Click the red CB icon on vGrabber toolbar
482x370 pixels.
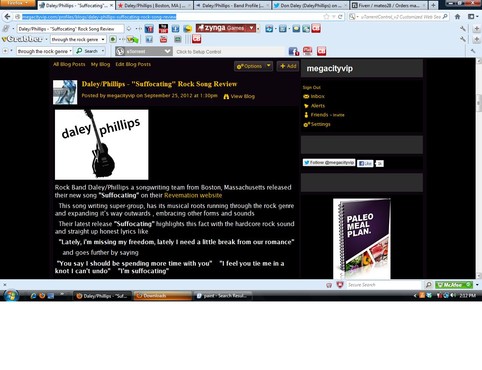[x=197, y=39]
